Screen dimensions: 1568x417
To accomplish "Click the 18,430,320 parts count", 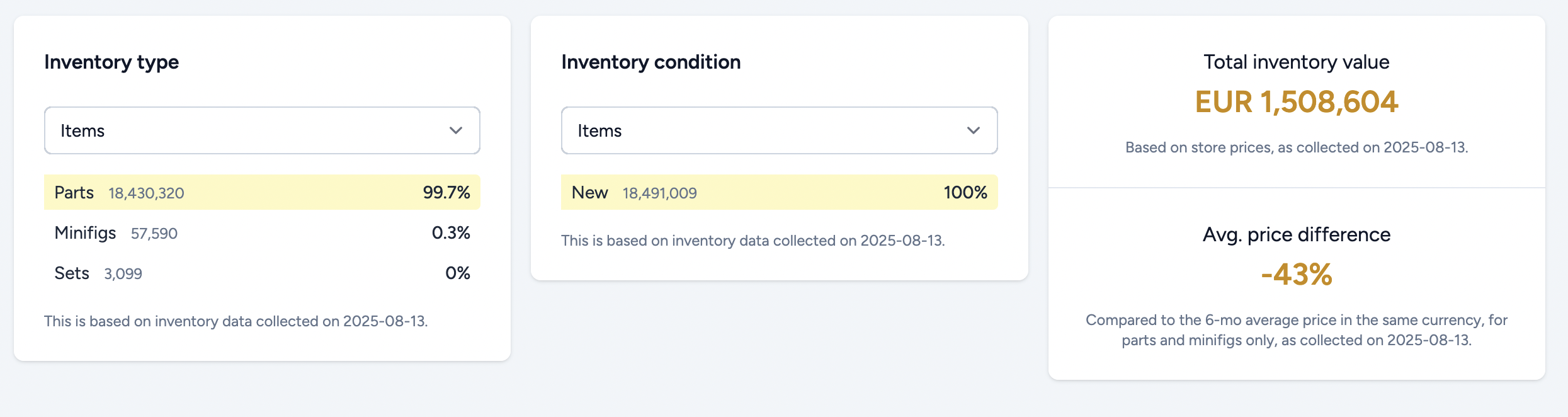I will [146, 193].
